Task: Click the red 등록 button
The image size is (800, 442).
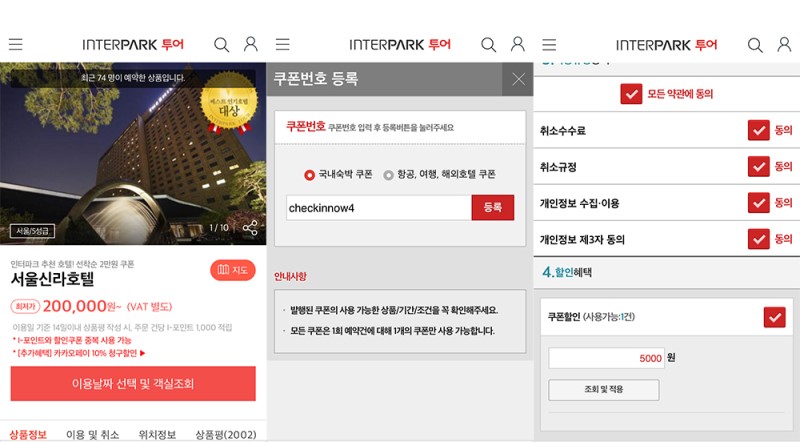Action: pyautogui.click(x=493, y=207)
